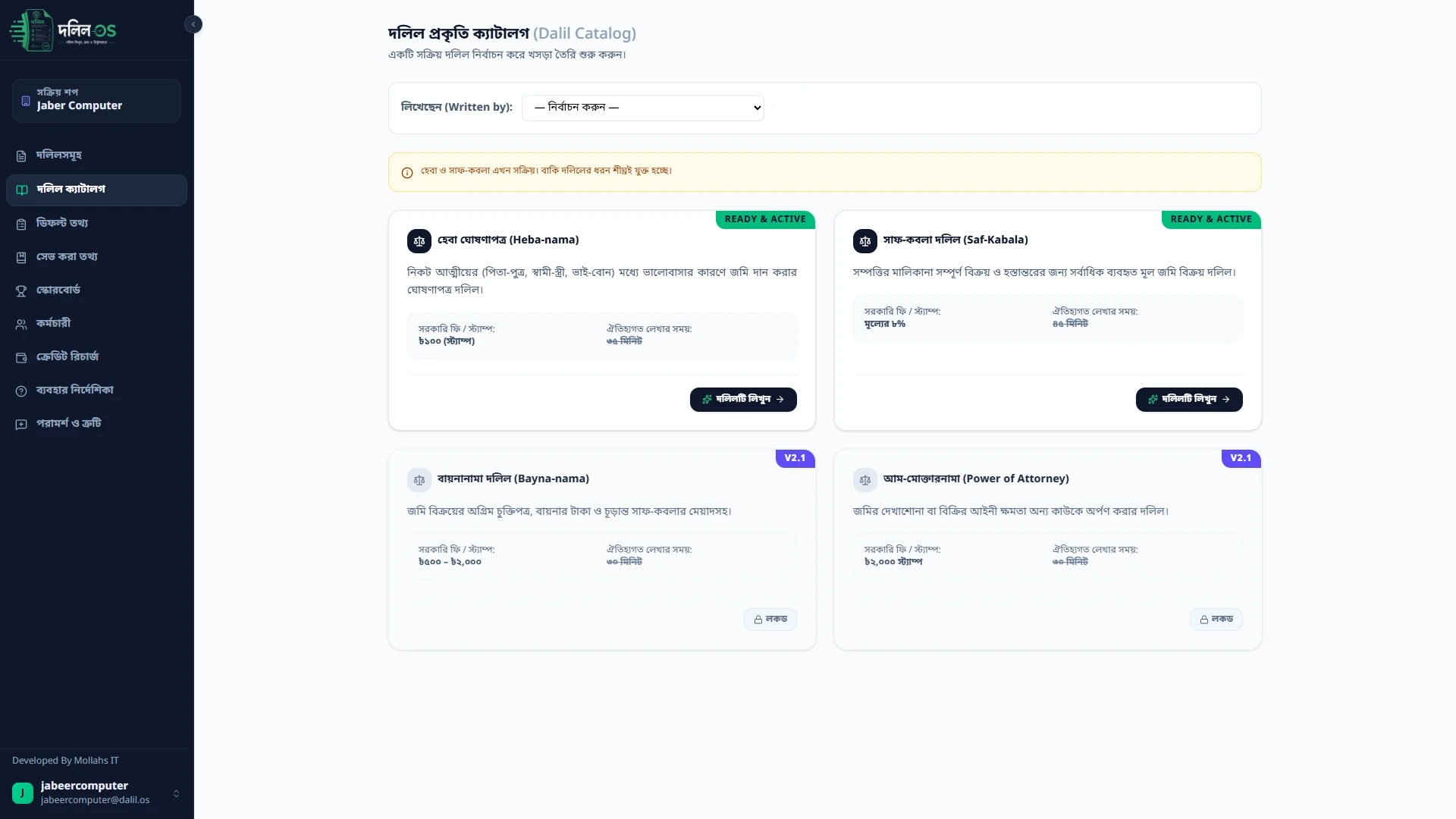Click the scales icon on Heba-nama card
Image resolution: width=1456 pixels, height=819 pixels.
(419, 241)
